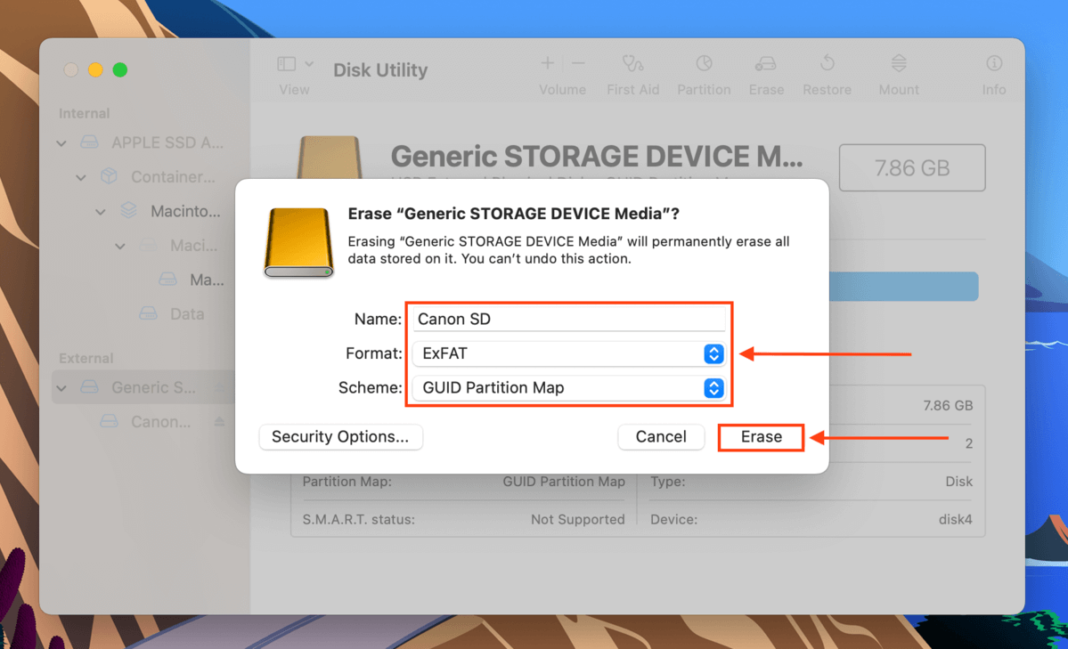
Task: Cancel the erase dialog
Action: 660,437
